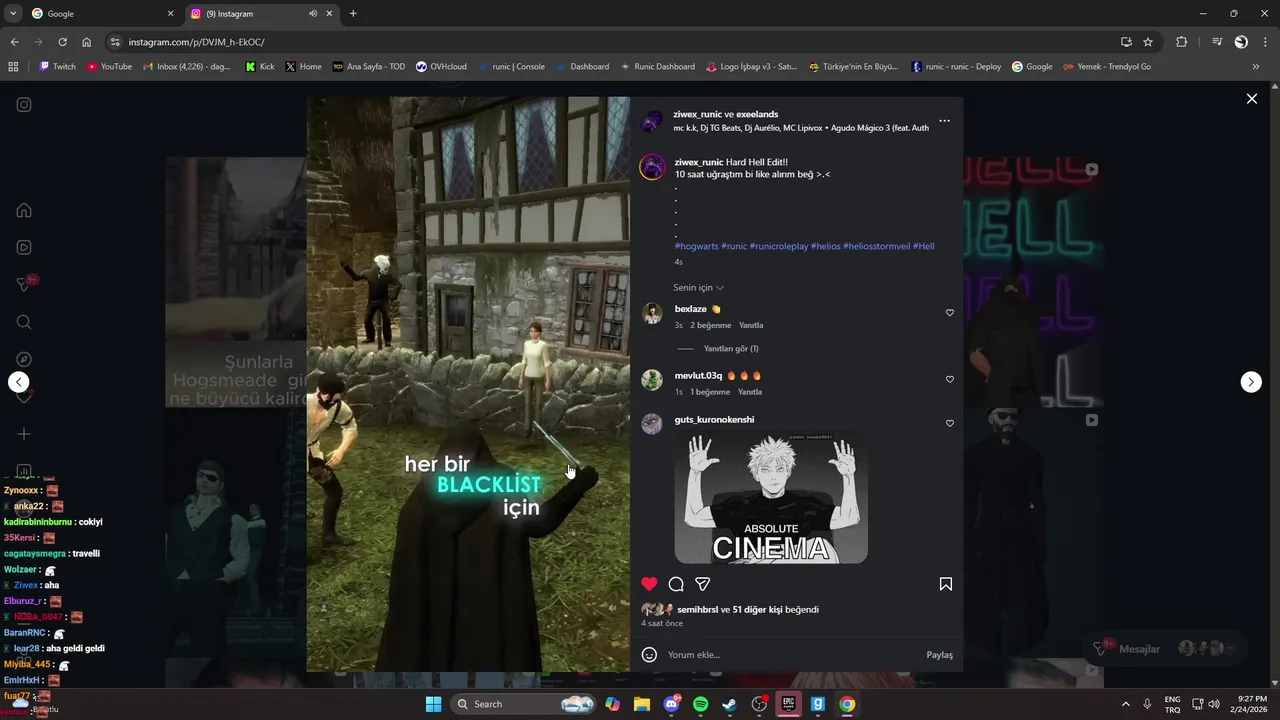
Task: Open the Mesajlar messages floating button
Action: (1165, 648)
